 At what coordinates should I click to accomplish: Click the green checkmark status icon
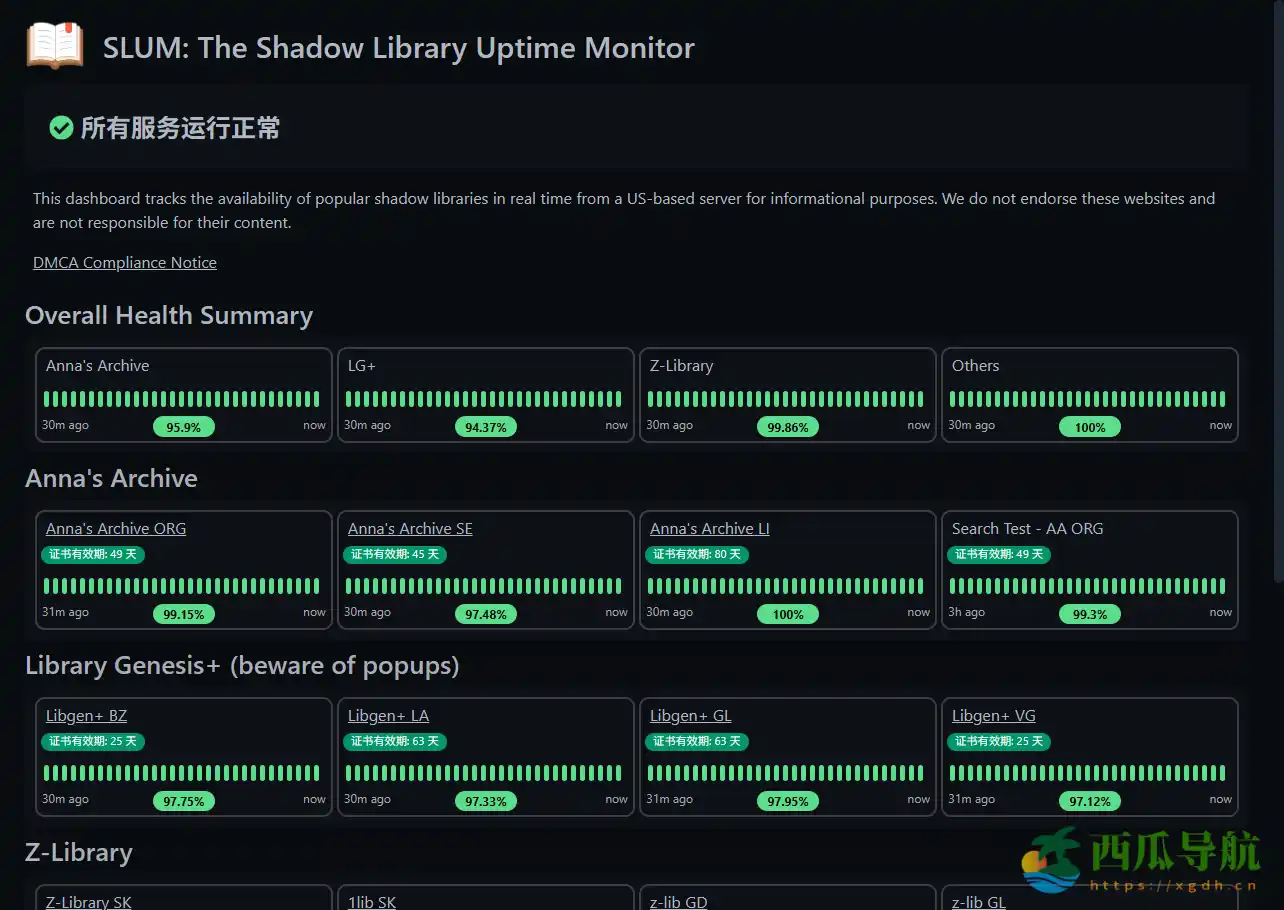(61, 128)
